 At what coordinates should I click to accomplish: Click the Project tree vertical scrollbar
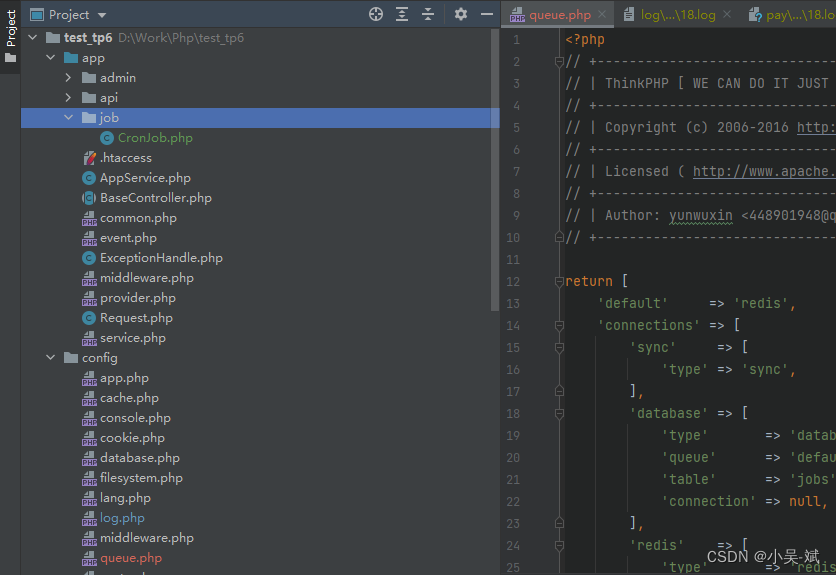495,170
